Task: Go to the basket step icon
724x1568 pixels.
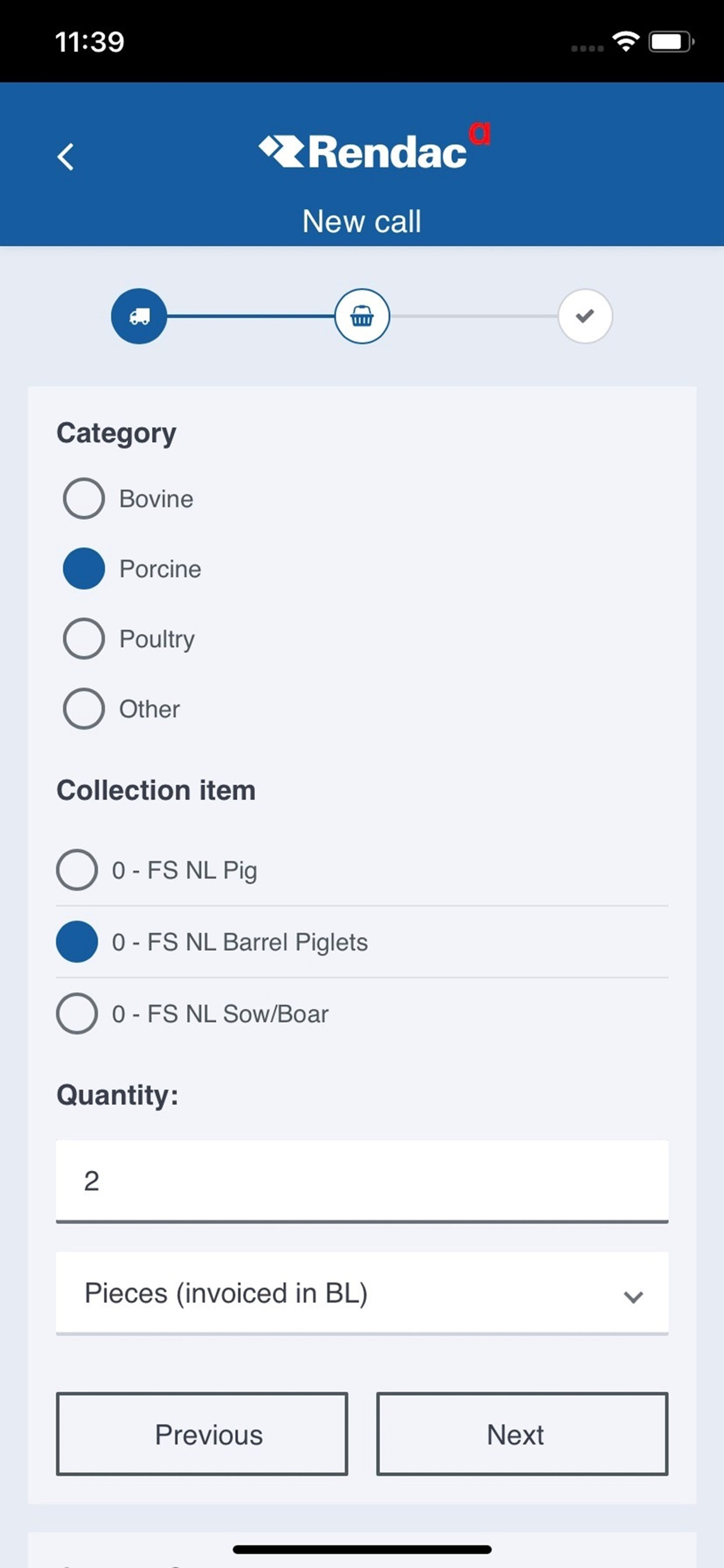Action: [362, 316]
